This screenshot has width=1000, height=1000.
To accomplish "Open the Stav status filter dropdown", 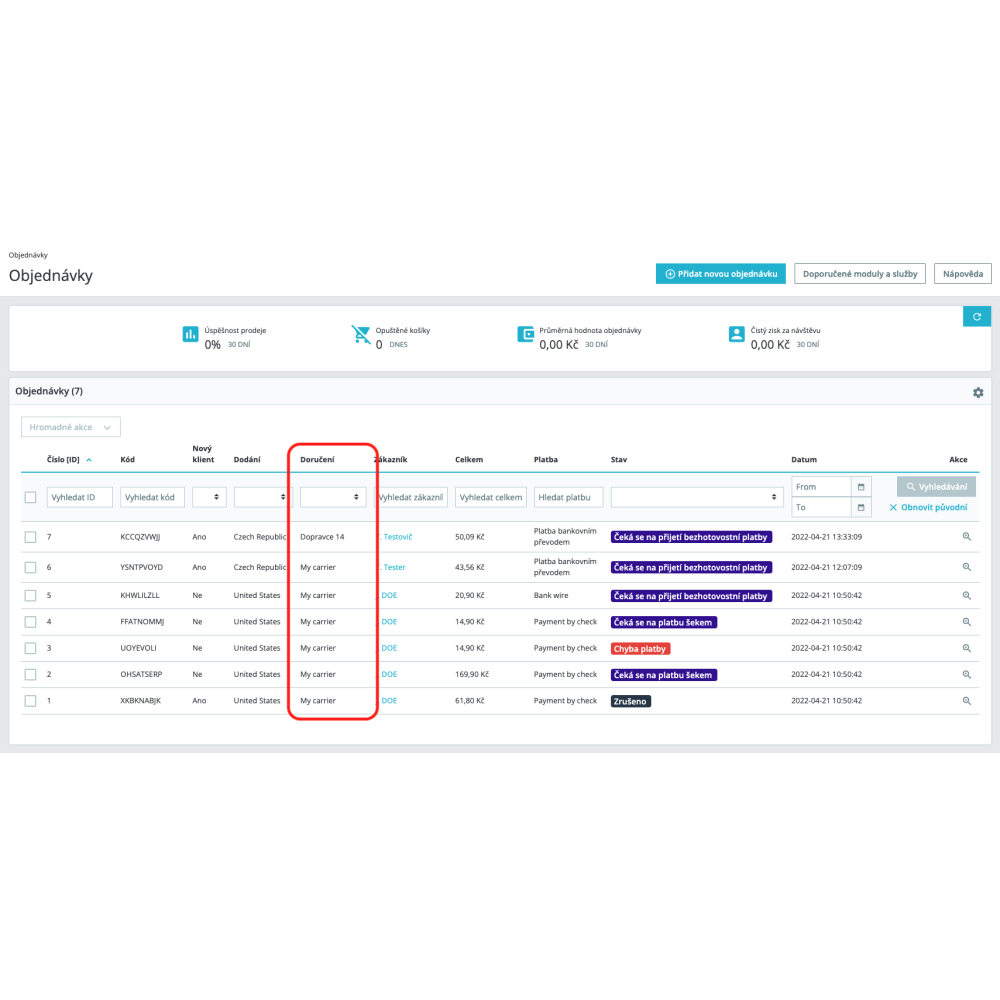I will point(697,496).
